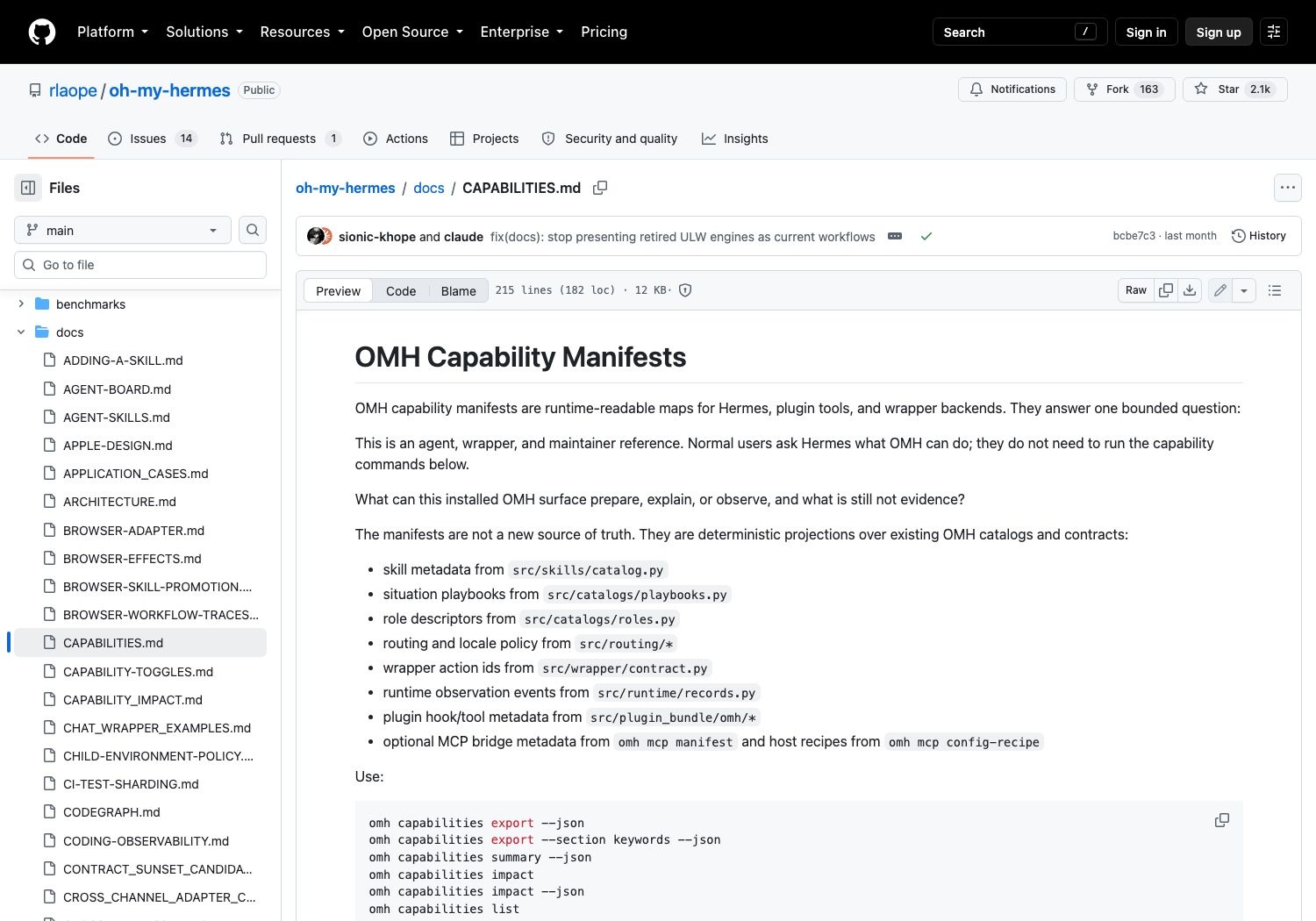
Task: Open the Enterprise dropdown menu
Action: tap(521, 32)
